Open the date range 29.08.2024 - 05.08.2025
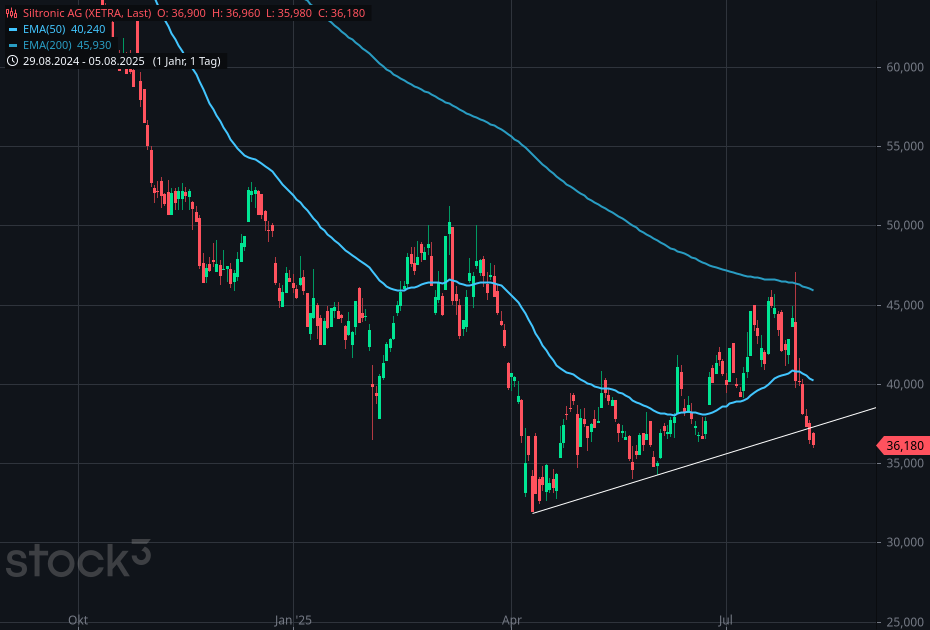 pyautogui.click(x=84, y=61)
